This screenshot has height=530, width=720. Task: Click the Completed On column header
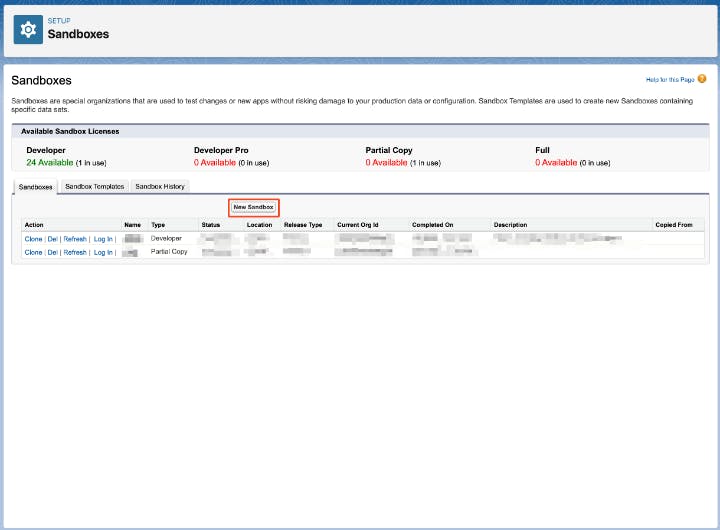433,225
